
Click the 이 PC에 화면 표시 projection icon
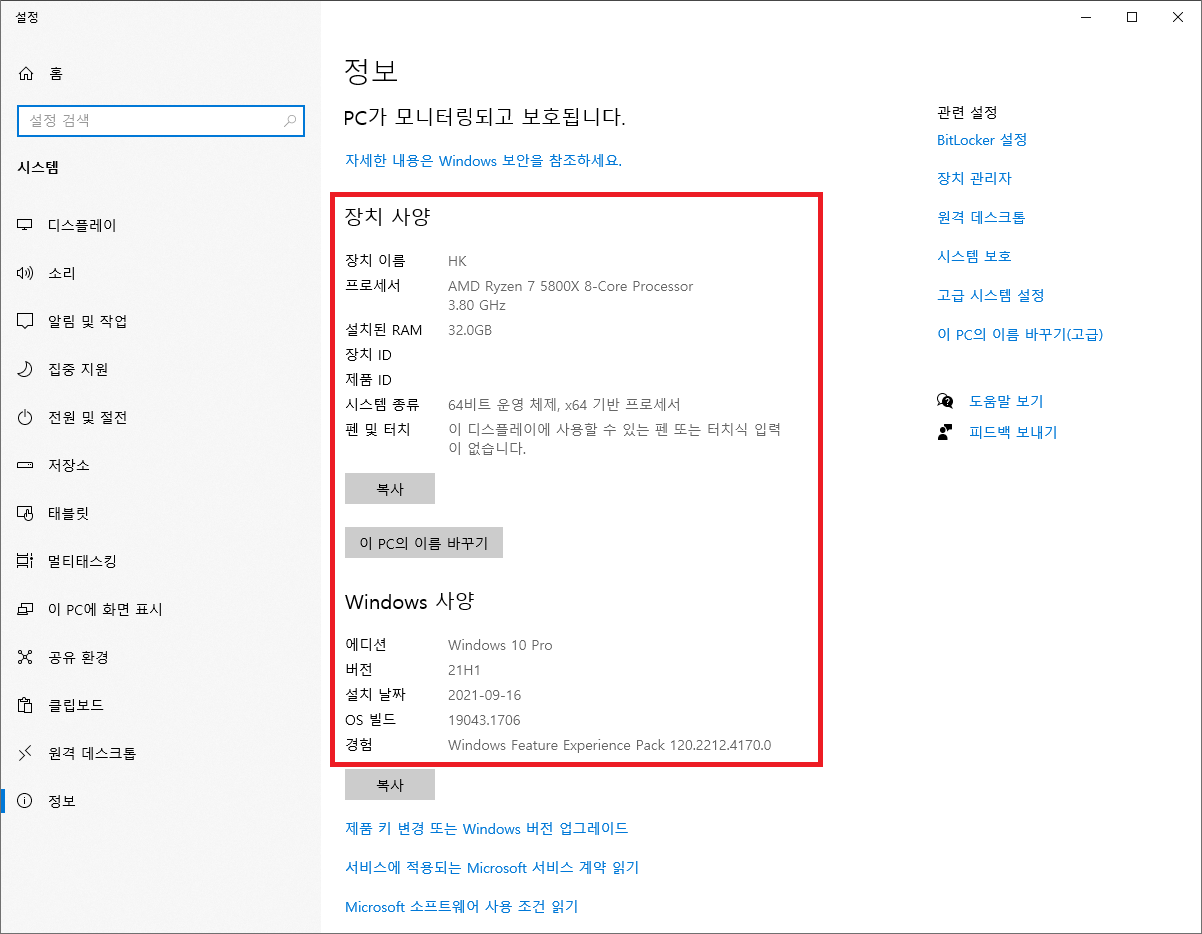coord(26,609)
